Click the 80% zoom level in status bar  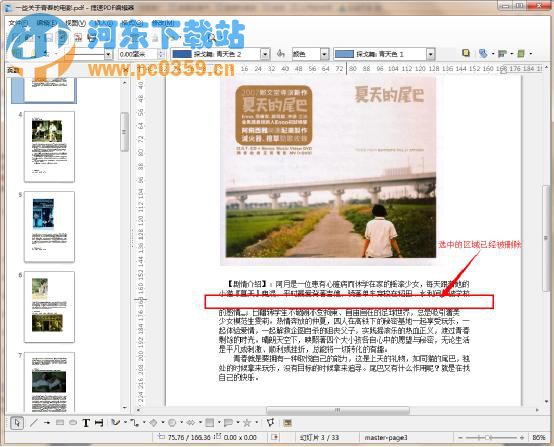click(538, 437)
